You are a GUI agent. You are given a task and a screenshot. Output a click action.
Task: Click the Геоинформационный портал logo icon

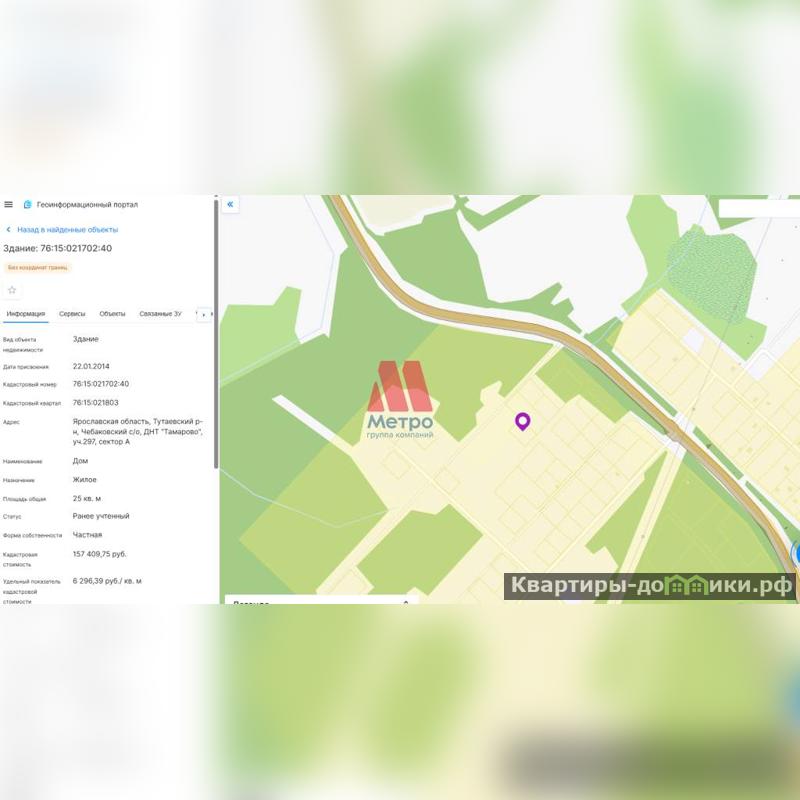28,205
